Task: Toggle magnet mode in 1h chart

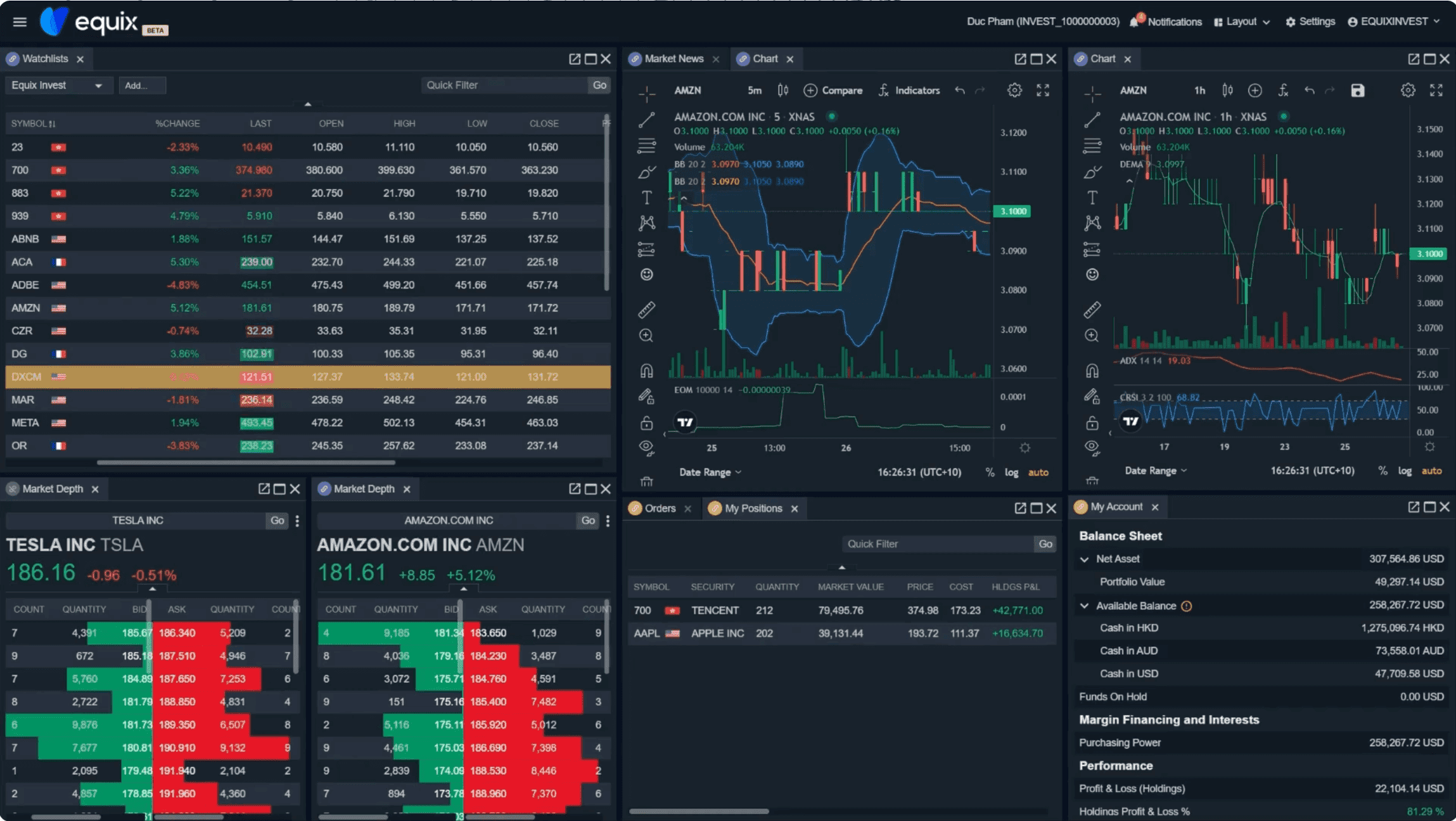Action: click(1092, 371)
